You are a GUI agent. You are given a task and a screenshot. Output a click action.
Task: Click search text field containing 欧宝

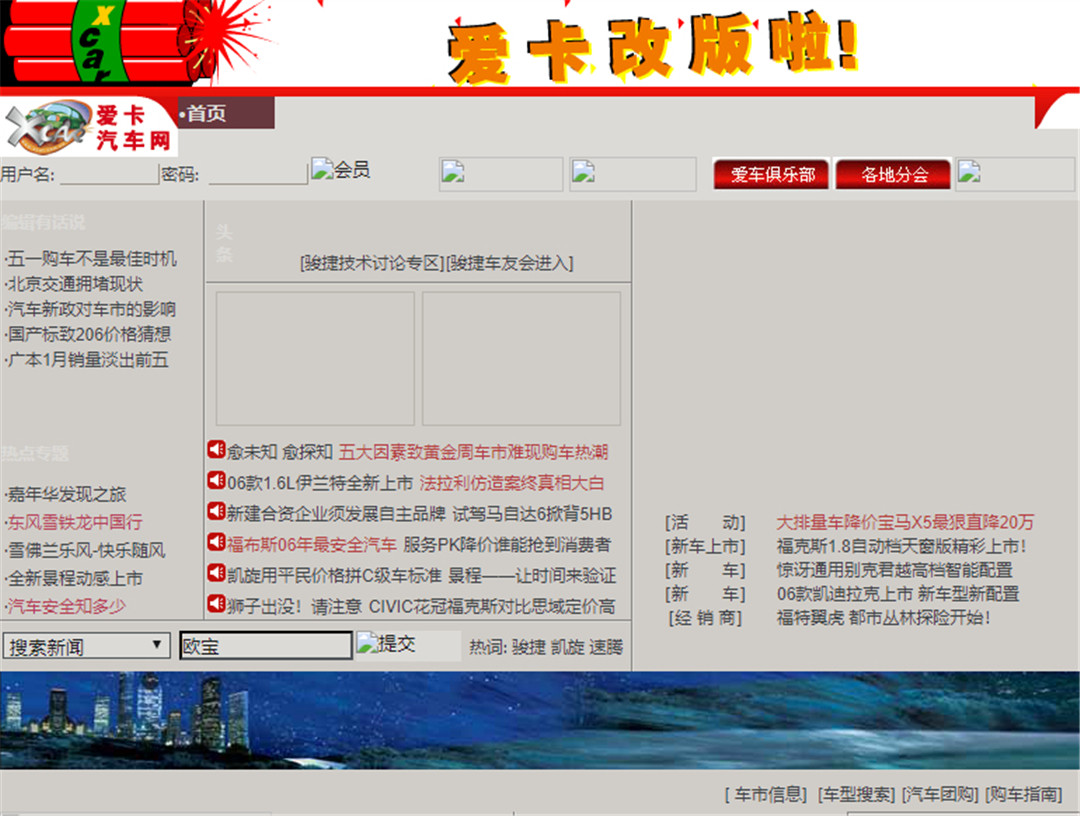pyautogui.click(x=266, y=646)
